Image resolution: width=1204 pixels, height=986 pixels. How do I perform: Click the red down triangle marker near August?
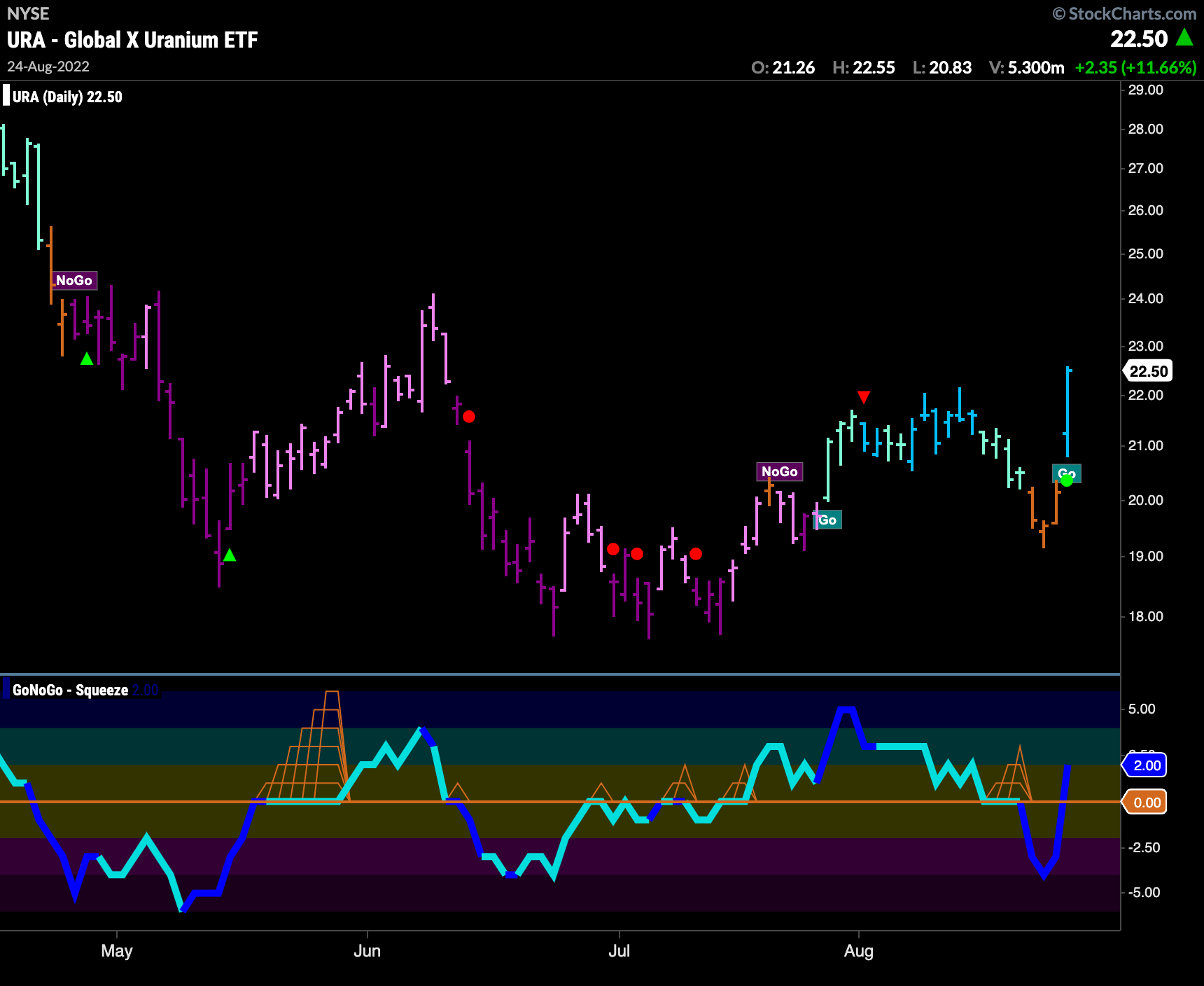coord(864,397)
